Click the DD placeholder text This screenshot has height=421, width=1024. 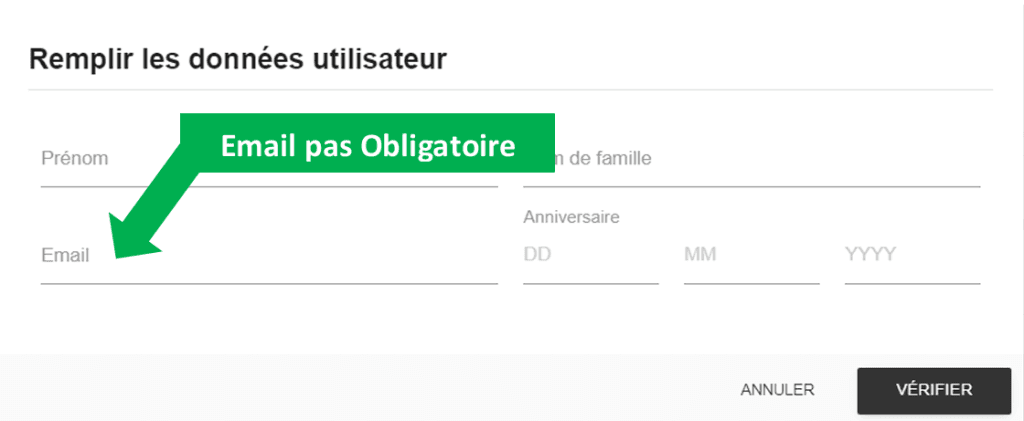[x=537, y=255]
